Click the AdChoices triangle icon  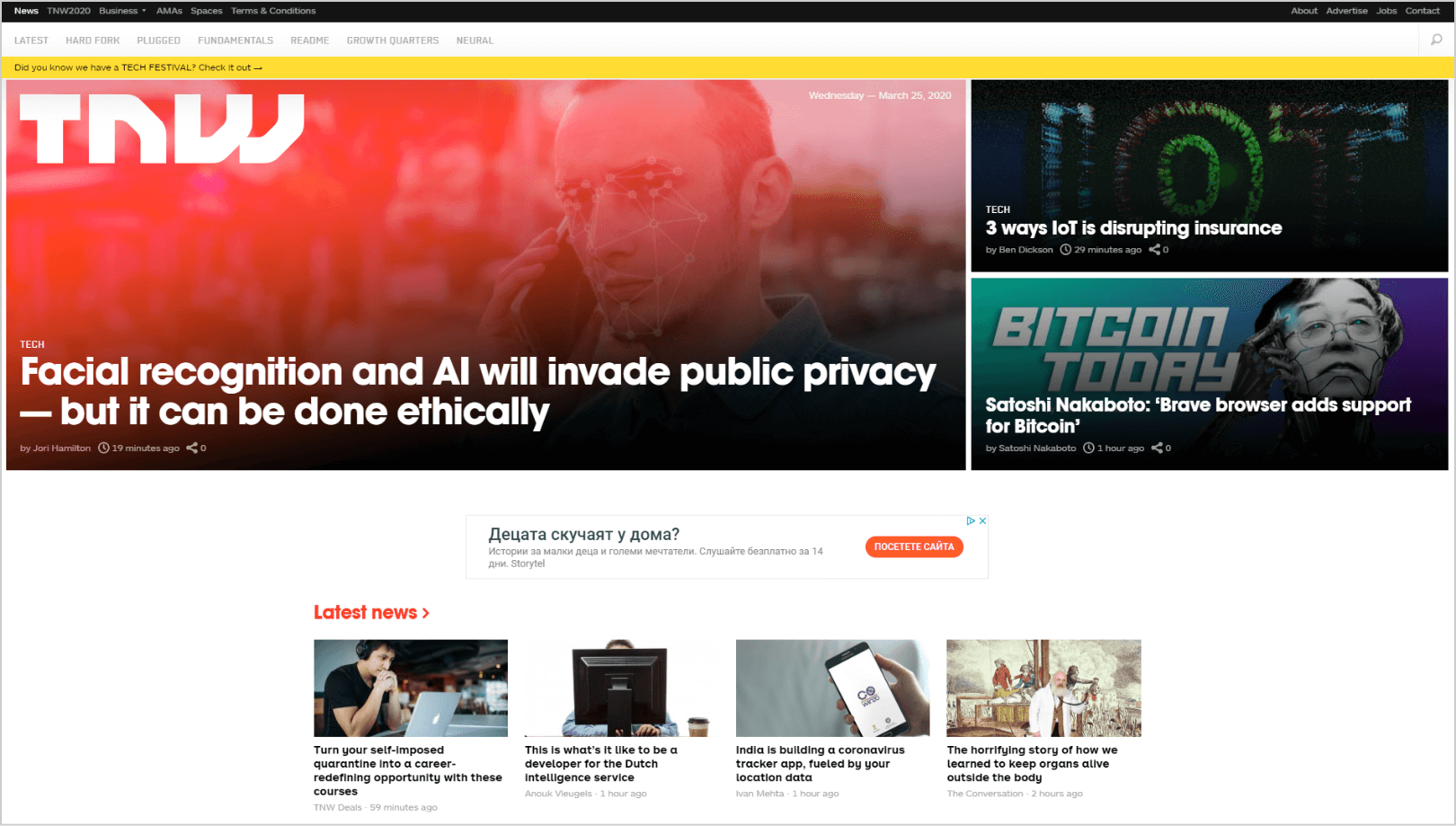tap(971, 520)
